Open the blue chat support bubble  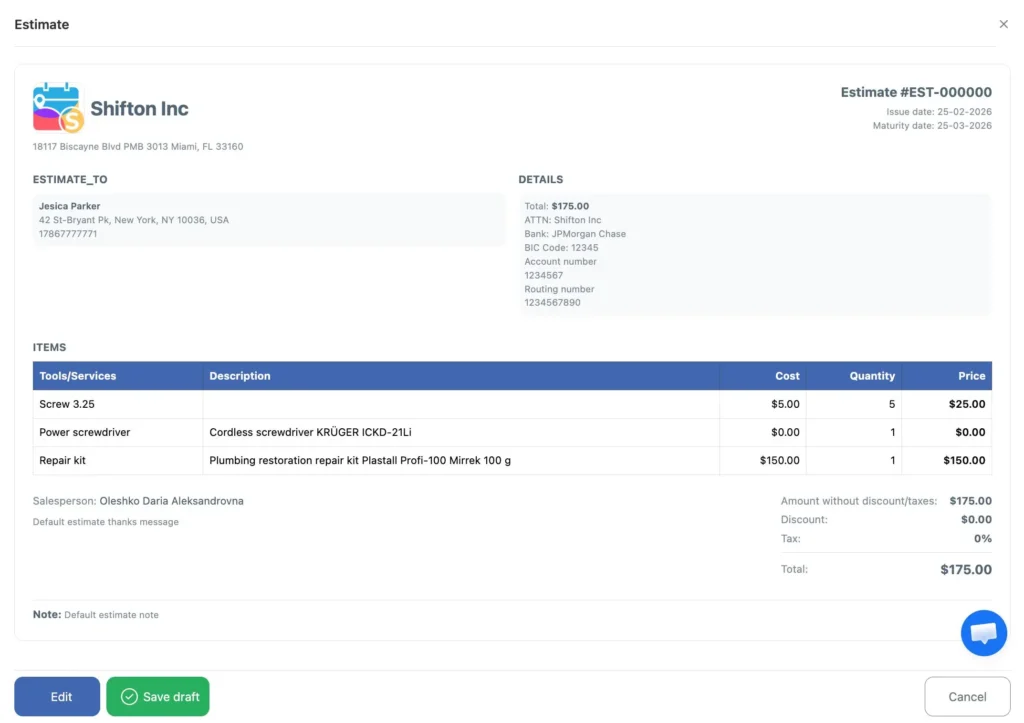983,633
